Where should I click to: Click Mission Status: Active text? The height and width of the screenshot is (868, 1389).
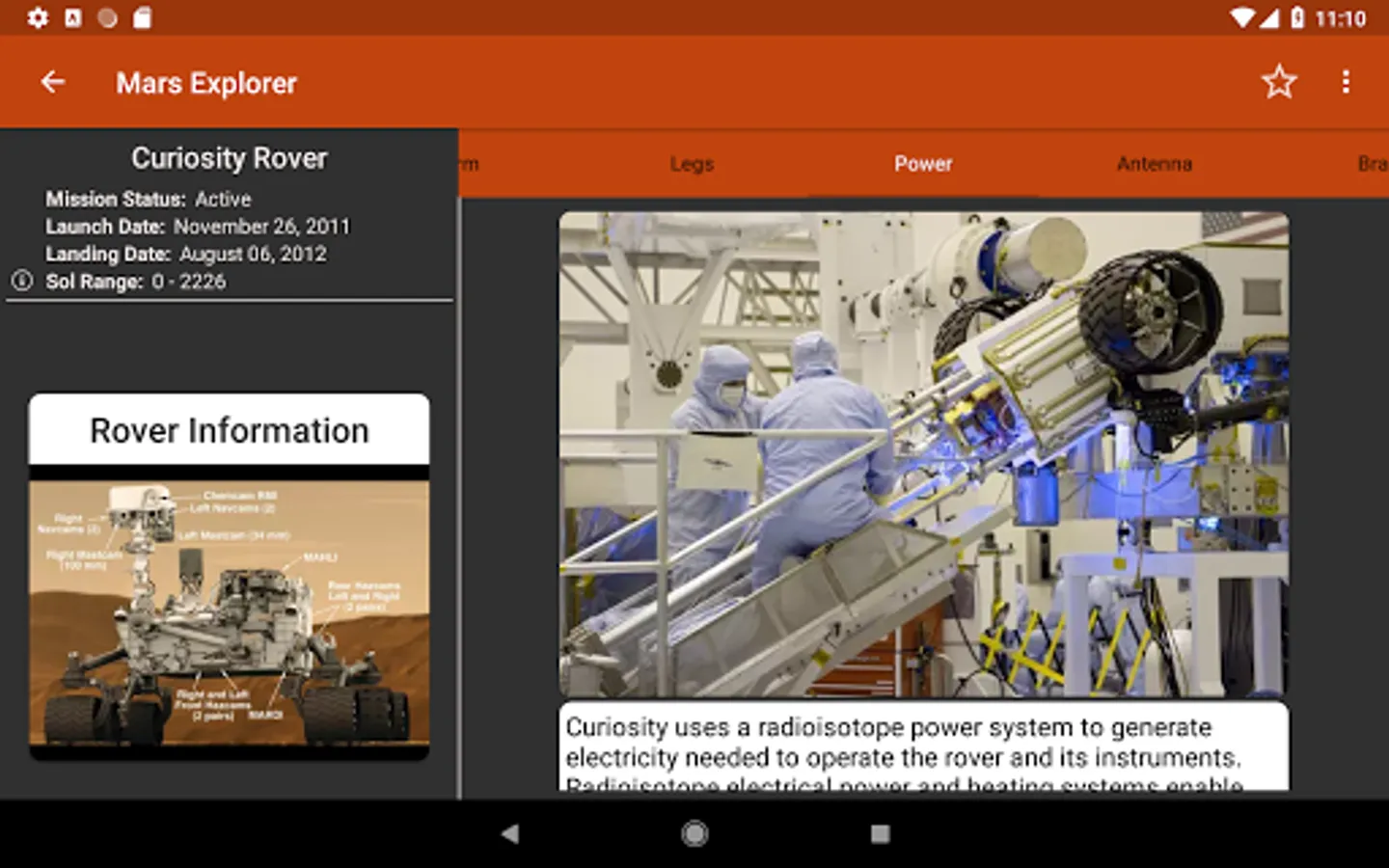pos(149,199)
